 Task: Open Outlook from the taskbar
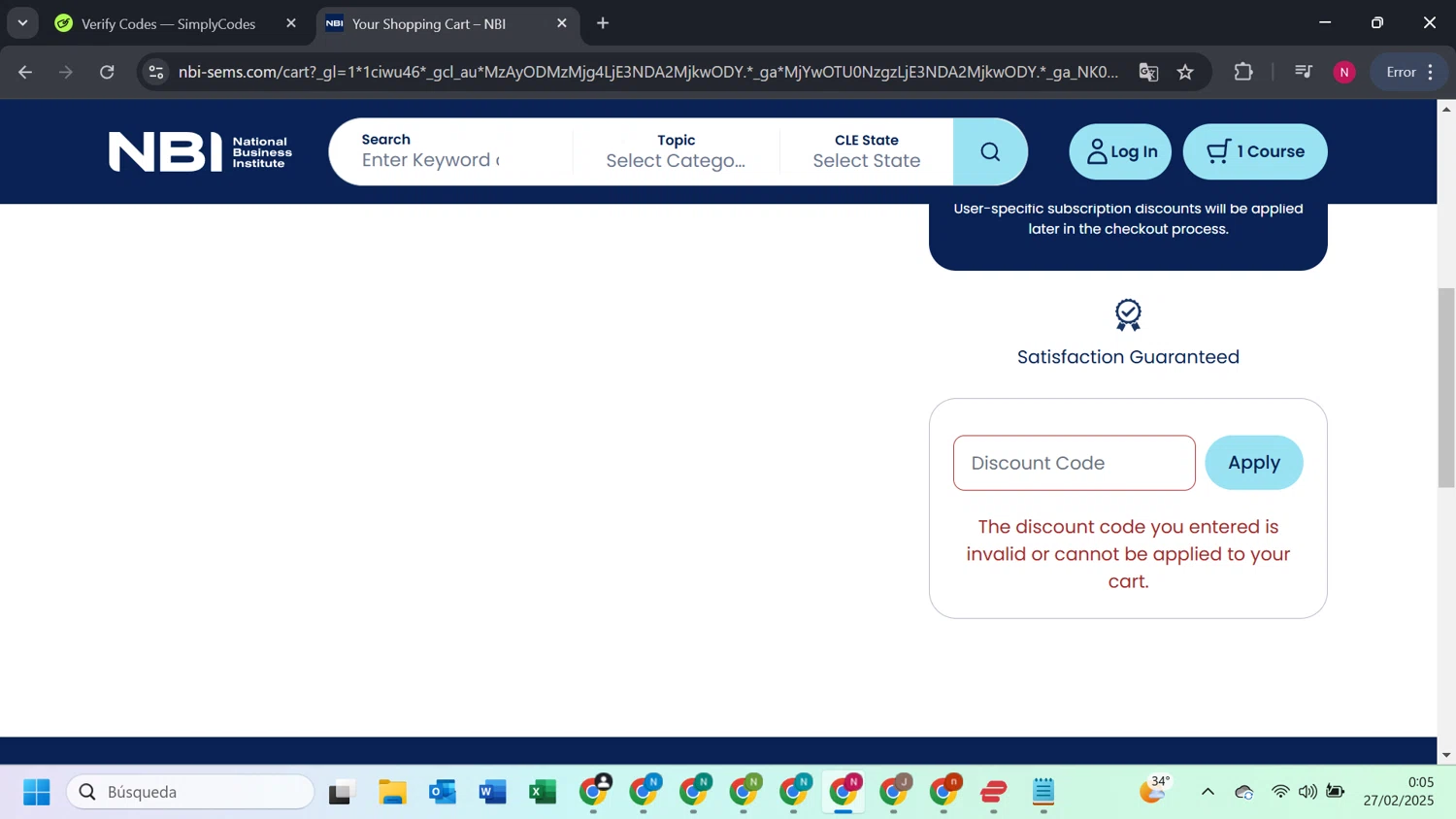(x=443, y=792)
